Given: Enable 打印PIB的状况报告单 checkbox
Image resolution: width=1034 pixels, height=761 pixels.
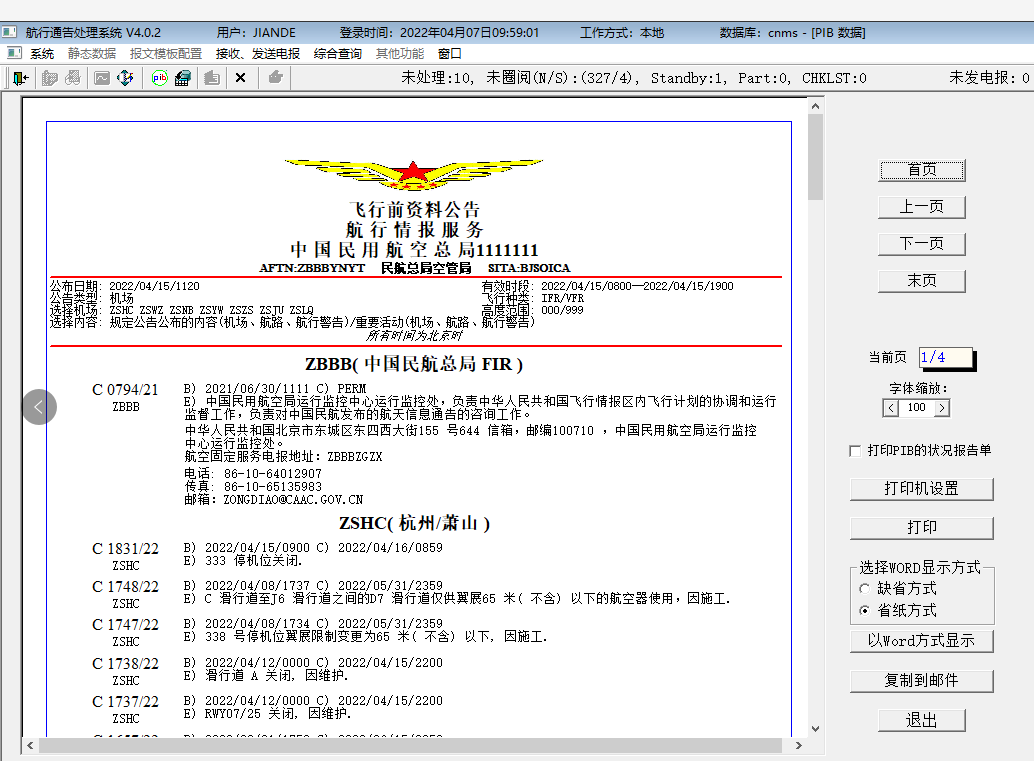Looking at the screenshot, I should tap(855, 451).
